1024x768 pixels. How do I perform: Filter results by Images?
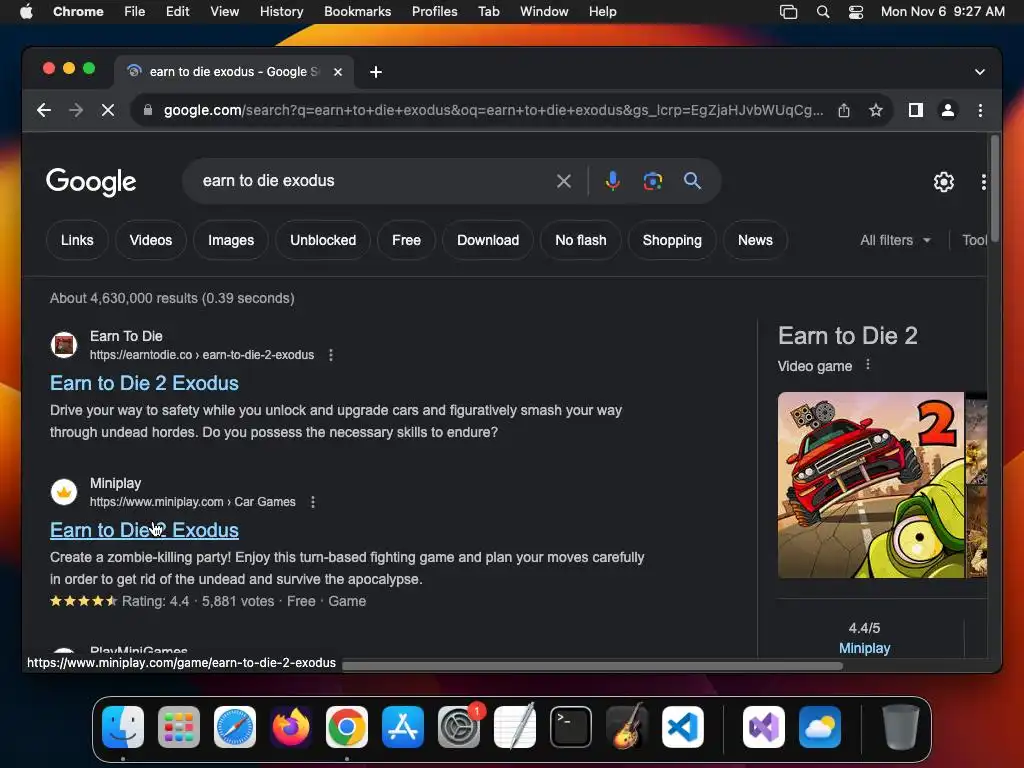(231, 240)
